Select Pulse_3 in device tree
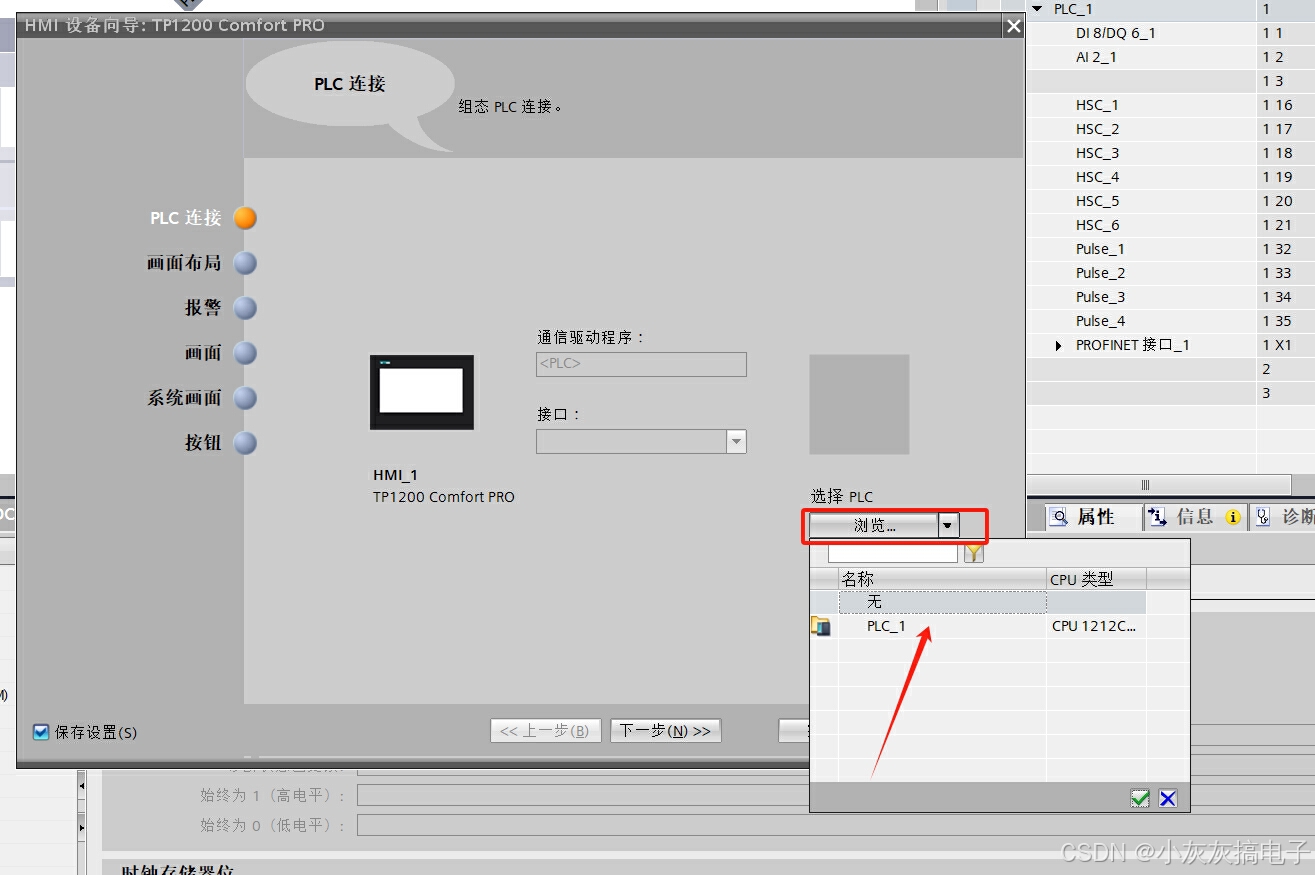Screen dimensions: 1315x875 pos(1100,297)
